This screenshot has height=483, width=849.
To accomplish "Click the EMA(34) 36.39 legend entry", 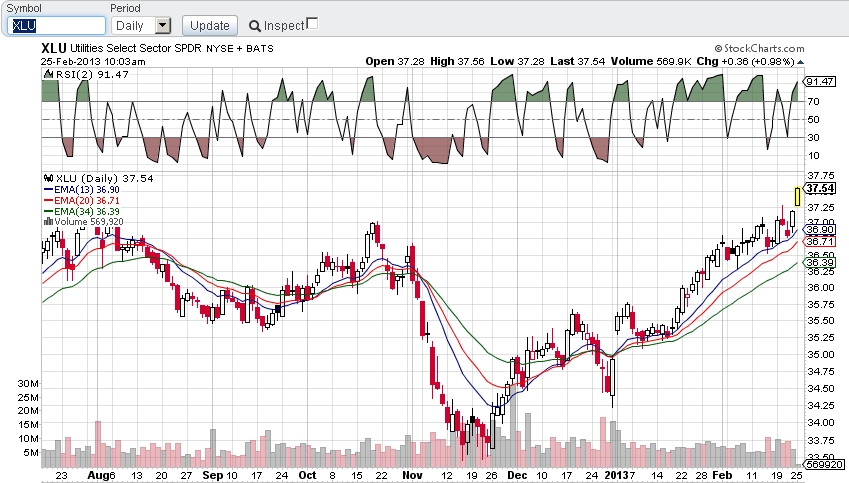I will (82, 211).
